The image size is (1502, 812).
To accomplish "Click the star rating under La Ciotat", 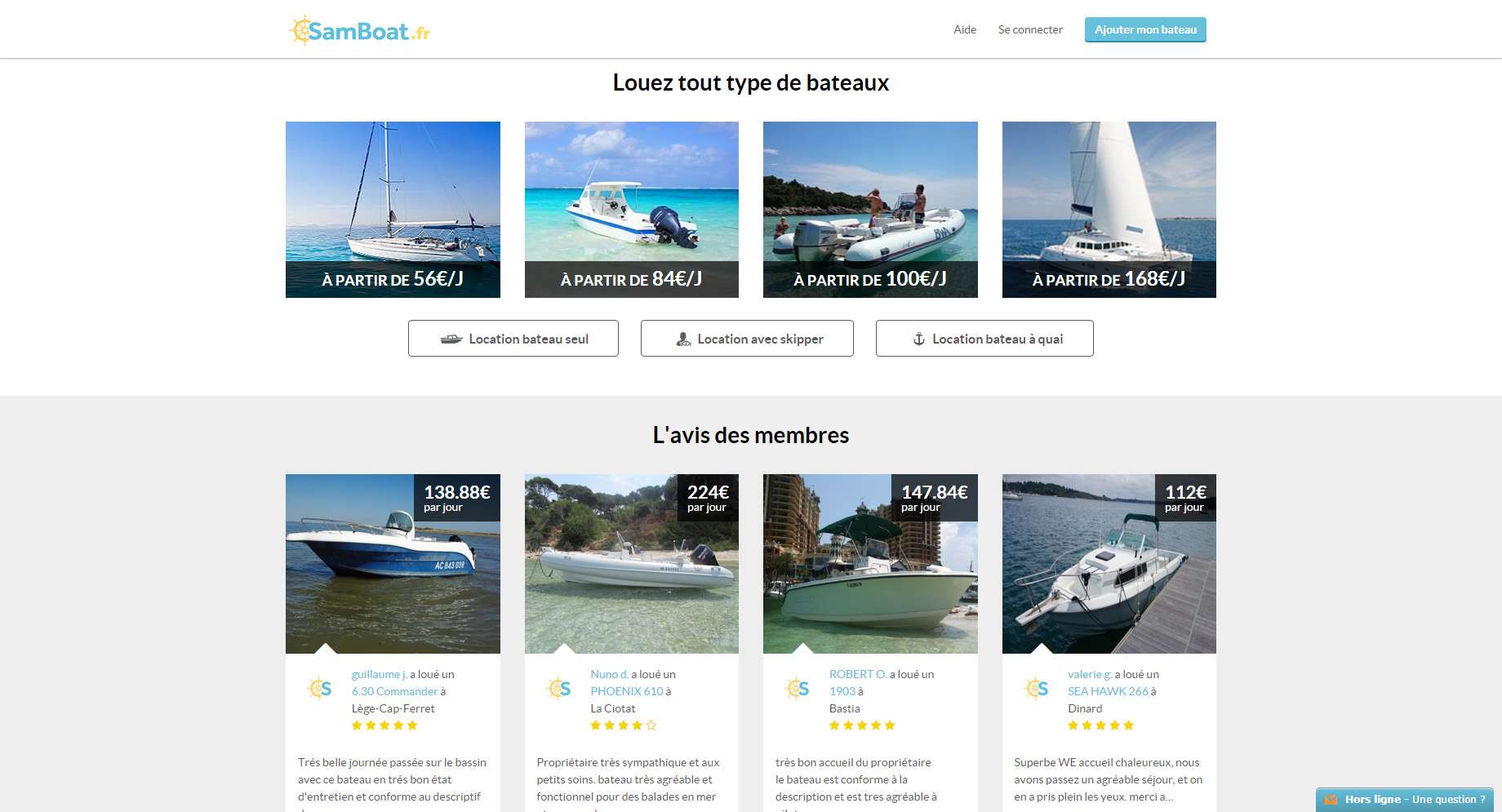I will 623,725.
